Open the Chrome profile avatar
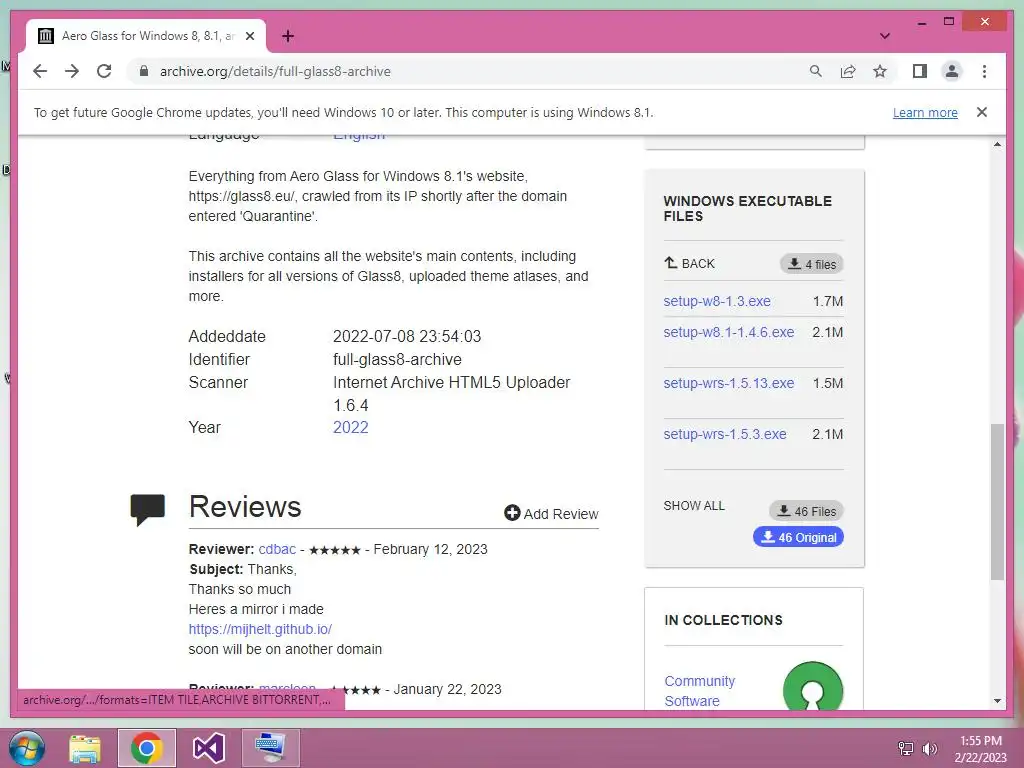 [952, 71]
